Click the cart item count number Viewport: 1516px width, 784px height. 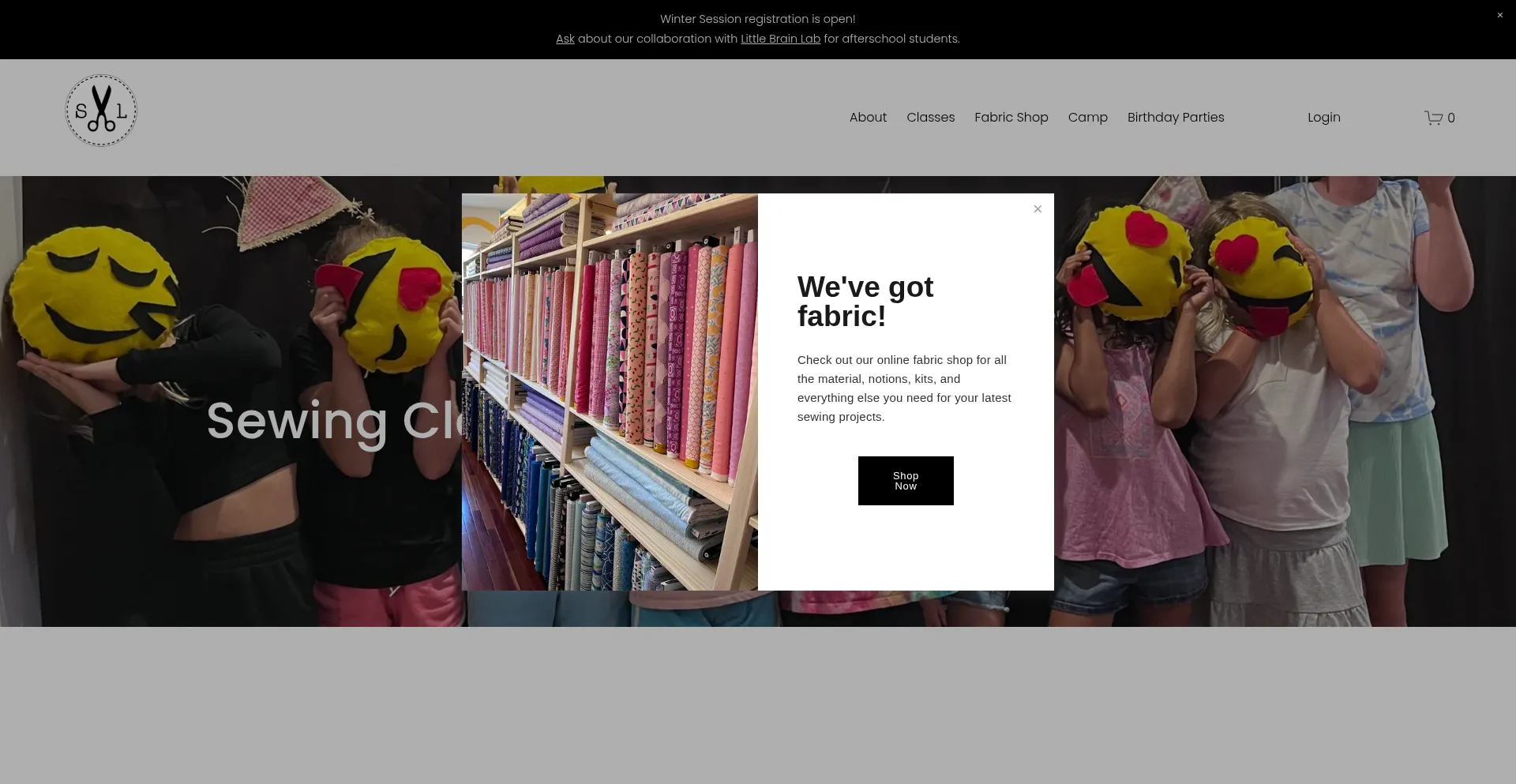pyautogui.click(x=1451, y=118)
